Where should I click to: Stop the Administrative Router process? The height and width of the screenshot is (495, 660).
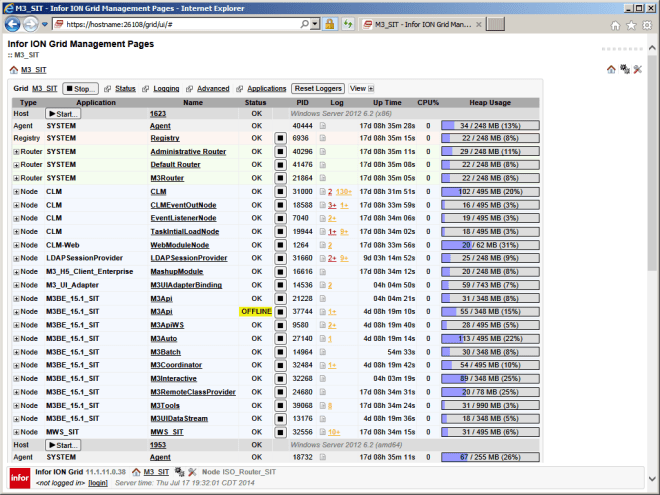click(x=282, y=152)
